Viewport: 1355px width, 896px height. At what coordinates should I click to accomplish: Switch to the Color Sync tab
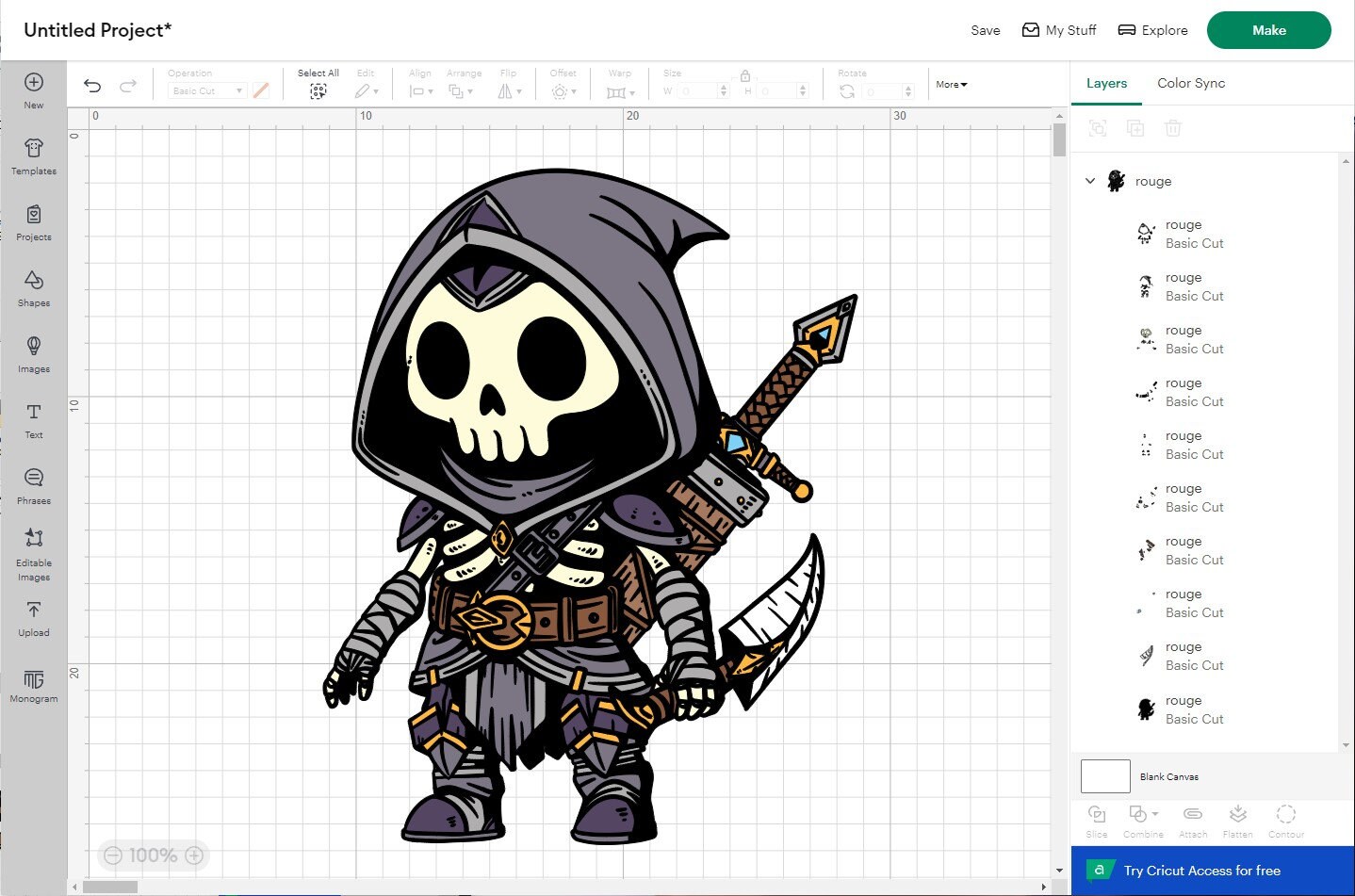[1190, 83]
